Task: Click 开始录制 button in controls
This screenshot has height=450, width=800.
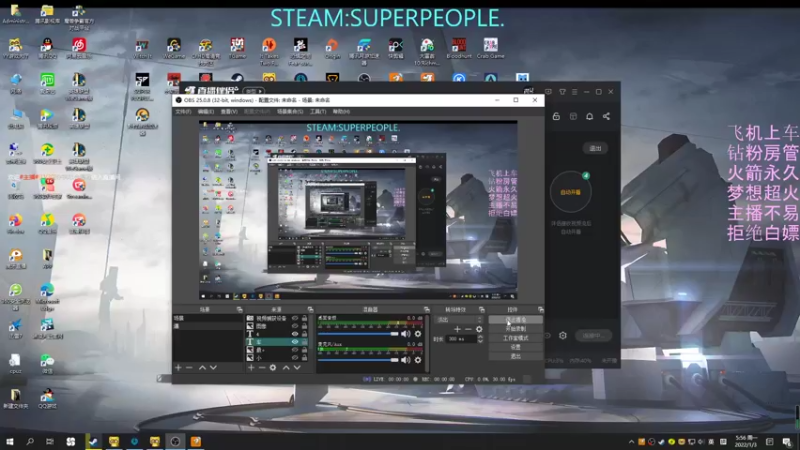Action: (x=515, y=329)
